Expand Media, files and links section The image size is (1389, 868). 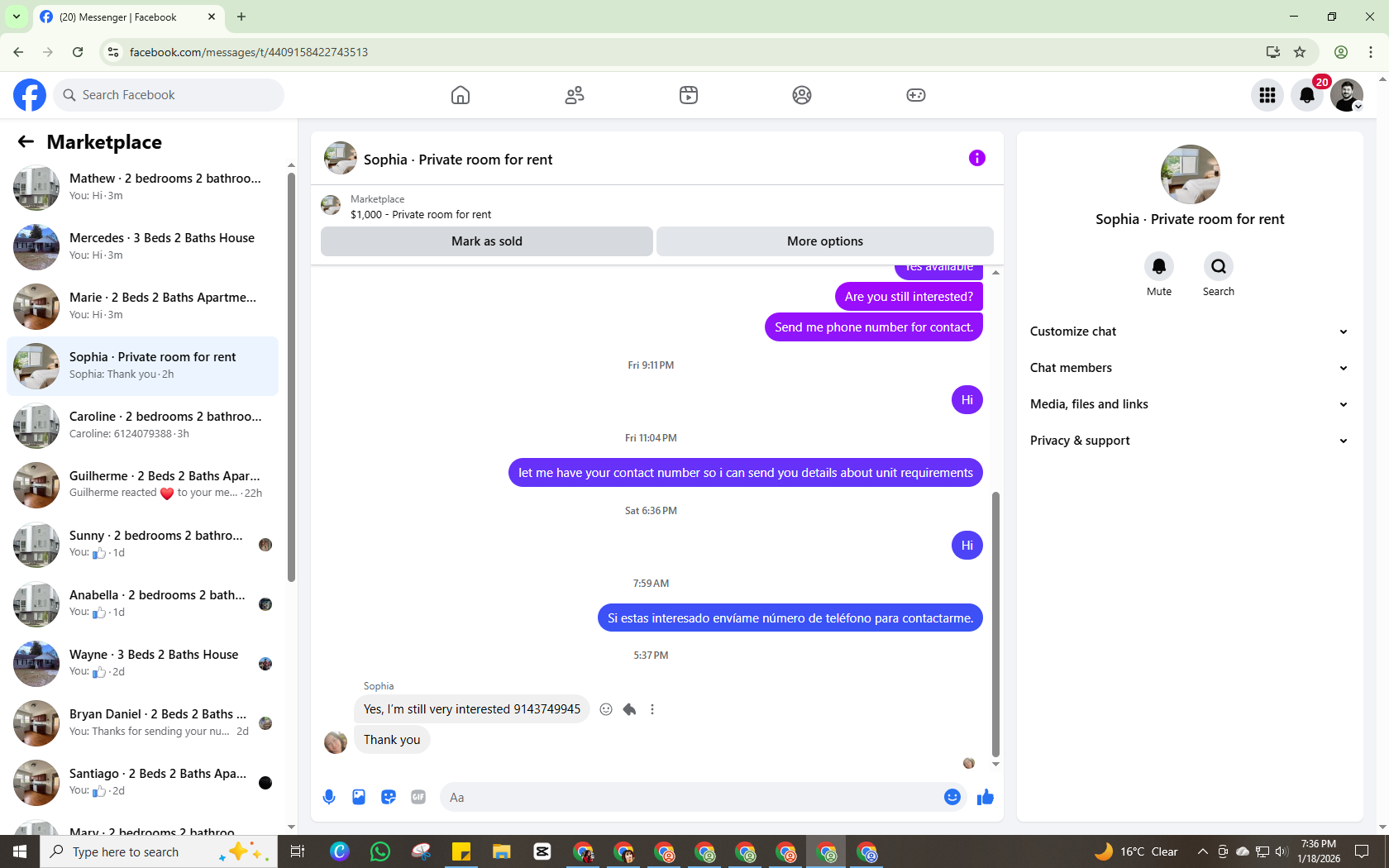(x=1190, y=404)
